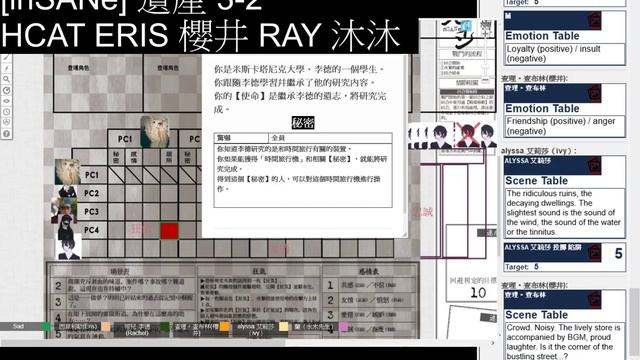This screenshot has height=360, width=640.
Task: Click the alyssa (ivy) player name tag
Action: [255, 330]
